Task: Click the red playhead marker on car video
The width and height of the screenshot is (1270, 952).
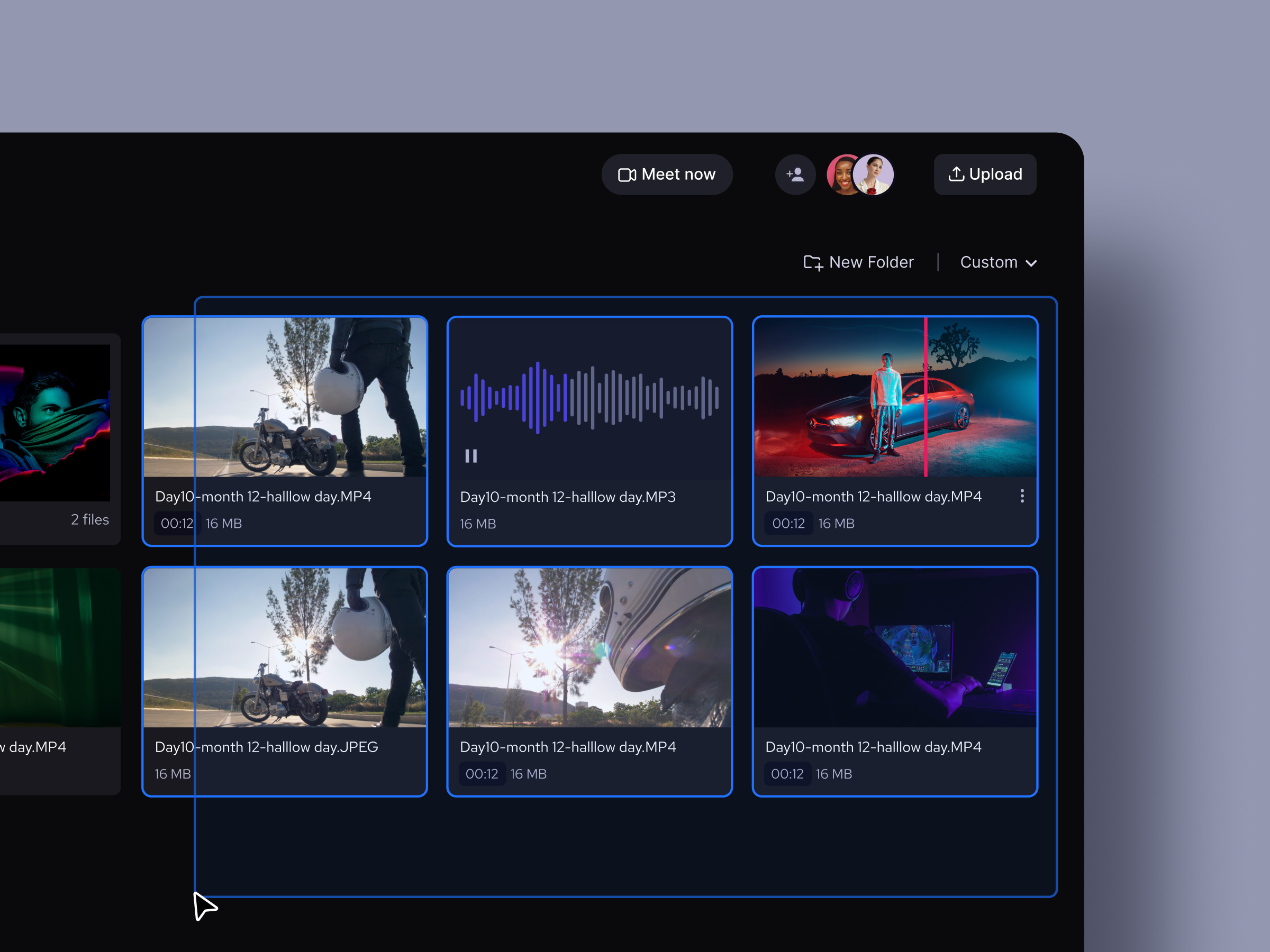Action: click(x=926, y=396)
